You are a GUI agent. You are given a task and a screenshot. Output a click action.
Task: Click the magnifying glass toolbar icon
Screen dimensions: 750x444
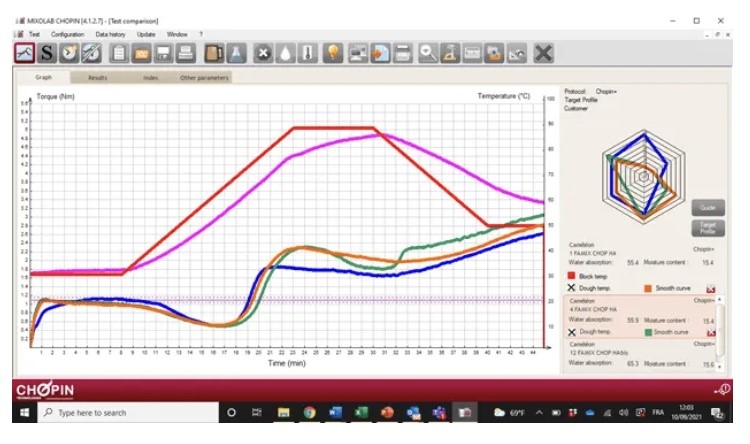click(x=428, y=53)
